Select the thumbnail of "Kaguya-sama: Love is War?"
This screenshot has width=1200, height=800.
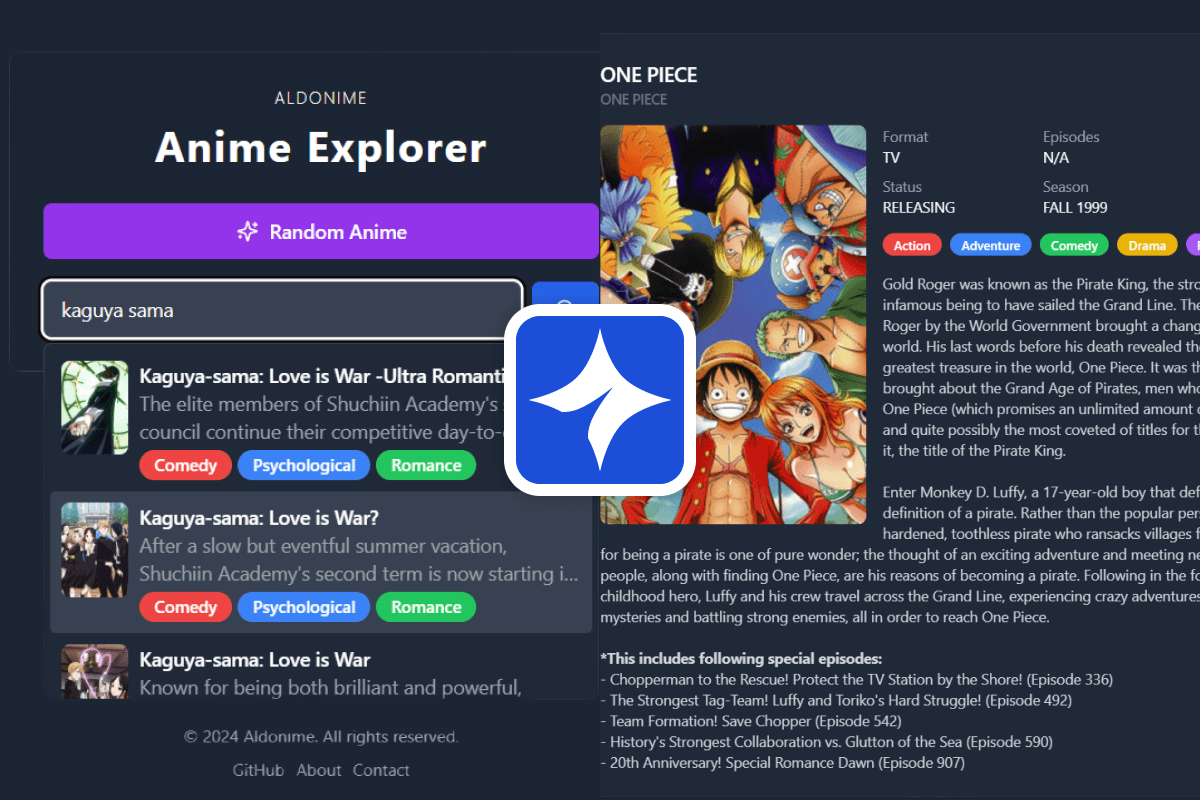pos(94,549)
